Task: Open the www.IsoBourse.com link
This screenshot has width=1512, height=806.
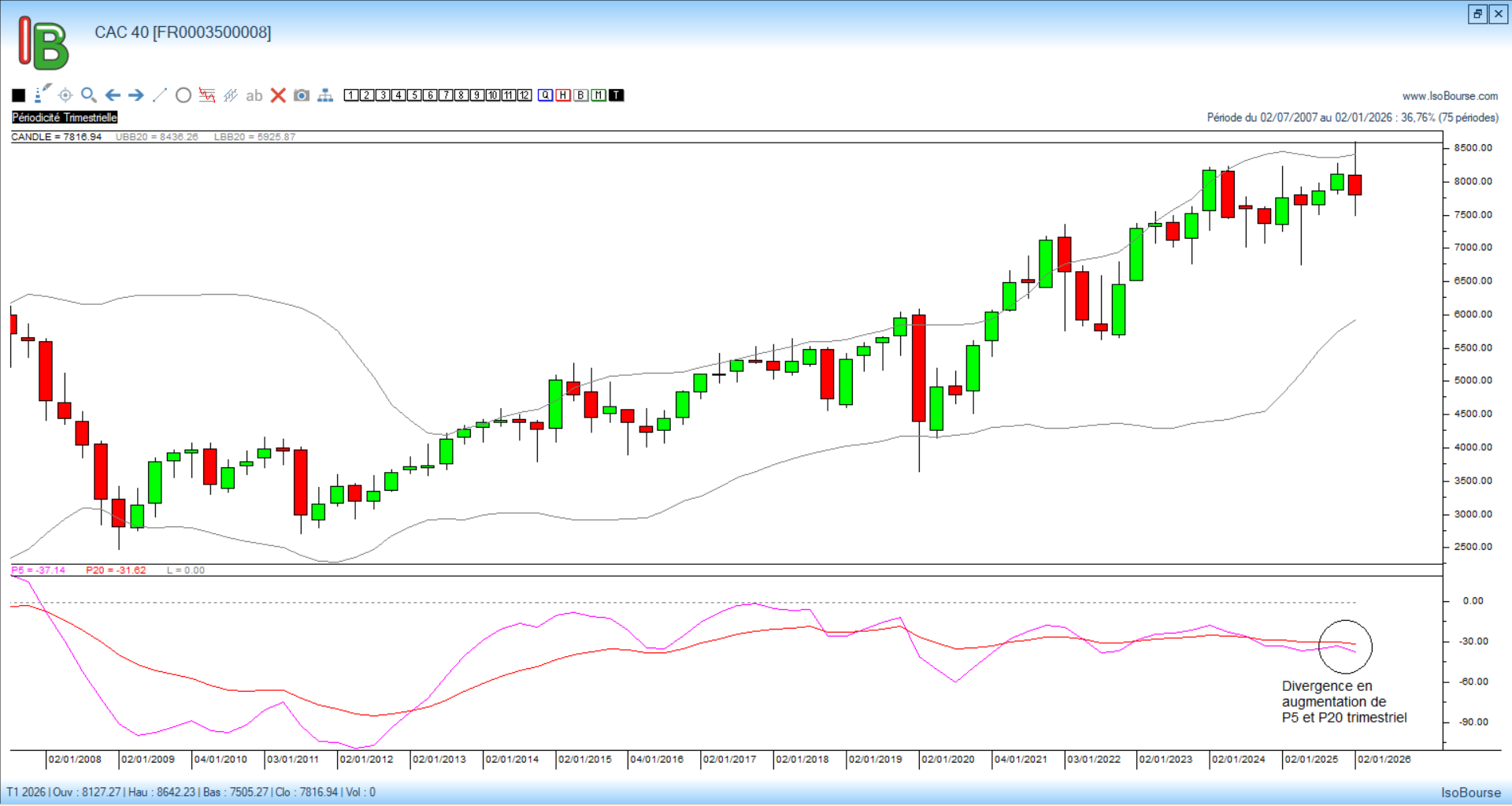Action: 1450,96
